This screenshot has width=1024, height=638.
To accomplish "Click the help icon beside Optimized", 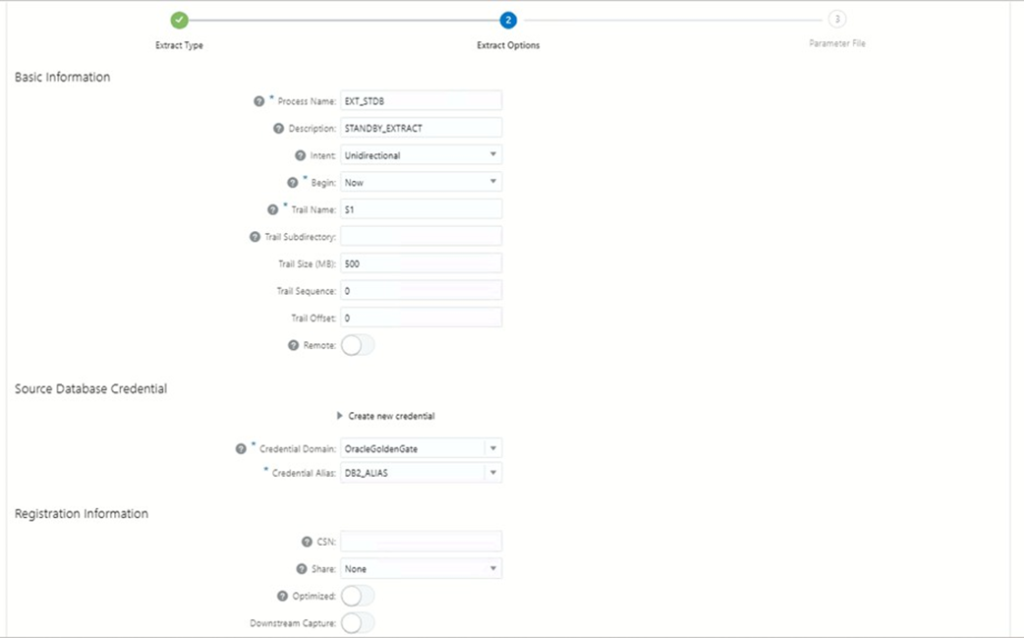I will coord(283,596).
